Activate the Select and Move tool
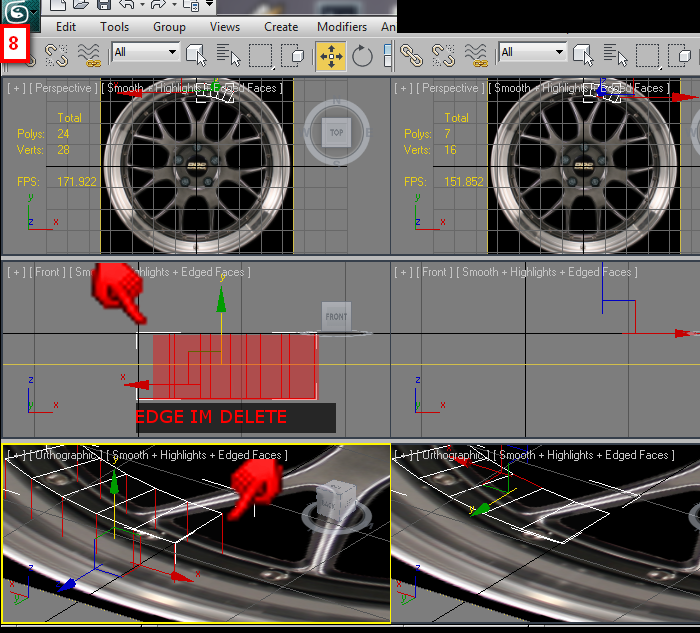This screenshot has width=700, height=633. coord(331,54)
